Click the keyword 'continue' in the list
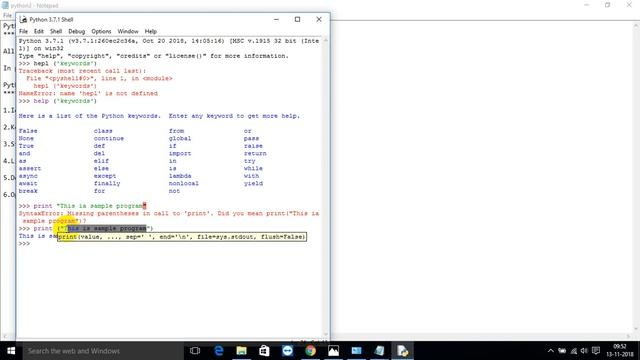The height and width of the screenshot is (360, 640). pos(109,138)
